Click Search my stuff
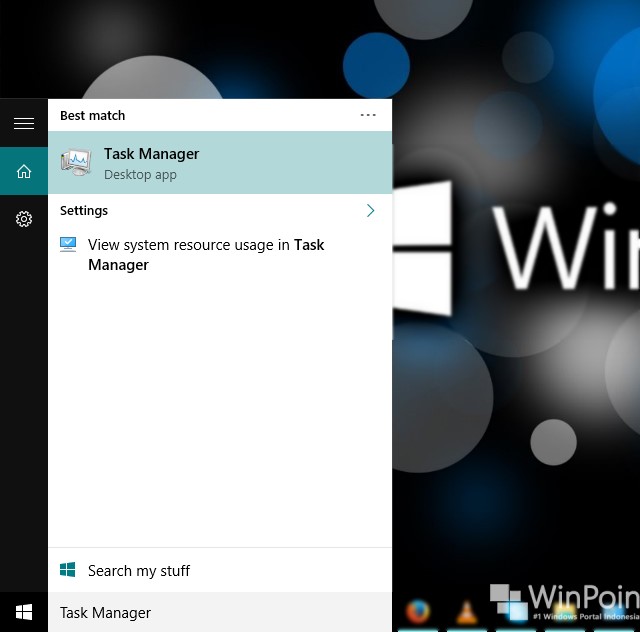The width and height of the screenshot is (640, 632). 220,570
